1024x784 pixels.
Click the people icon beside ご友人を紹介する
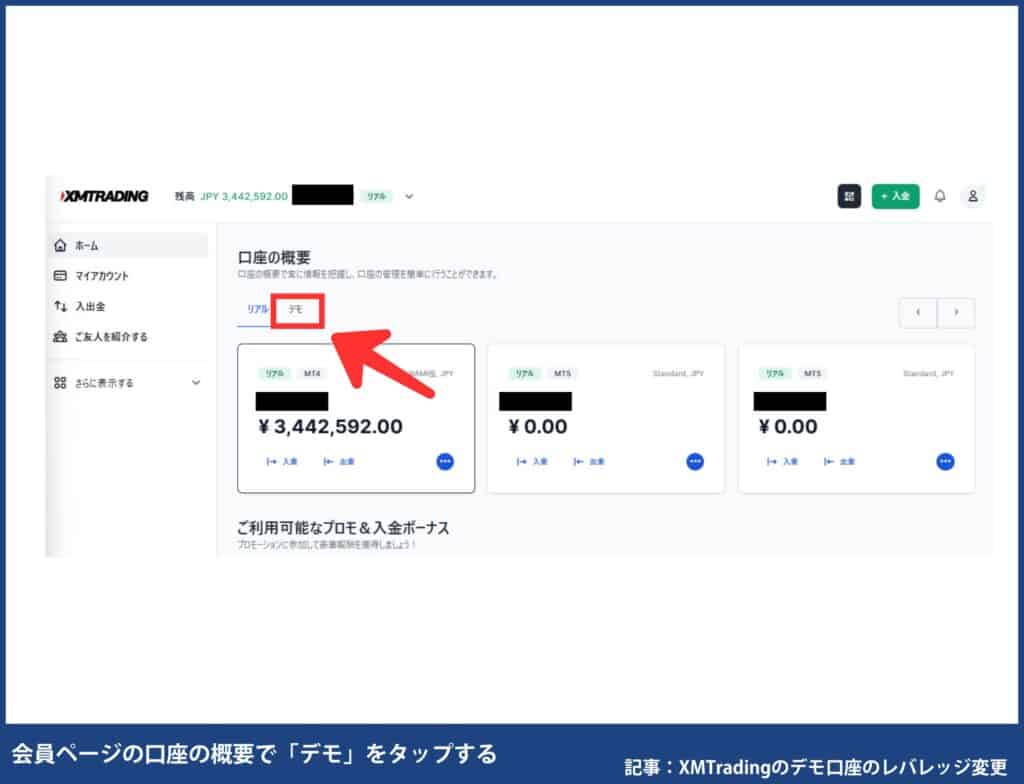tap(60, 336)
